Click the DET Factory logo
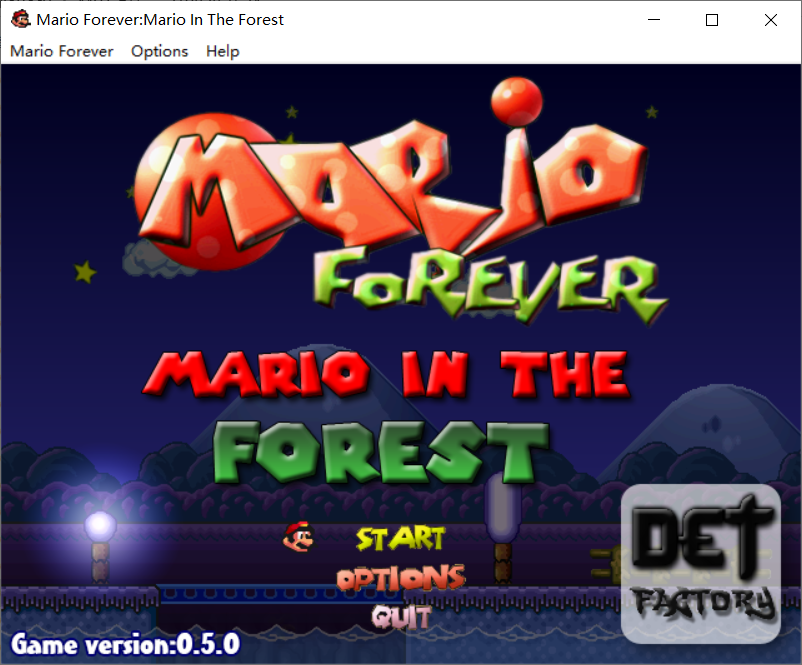 click(701, 564)
